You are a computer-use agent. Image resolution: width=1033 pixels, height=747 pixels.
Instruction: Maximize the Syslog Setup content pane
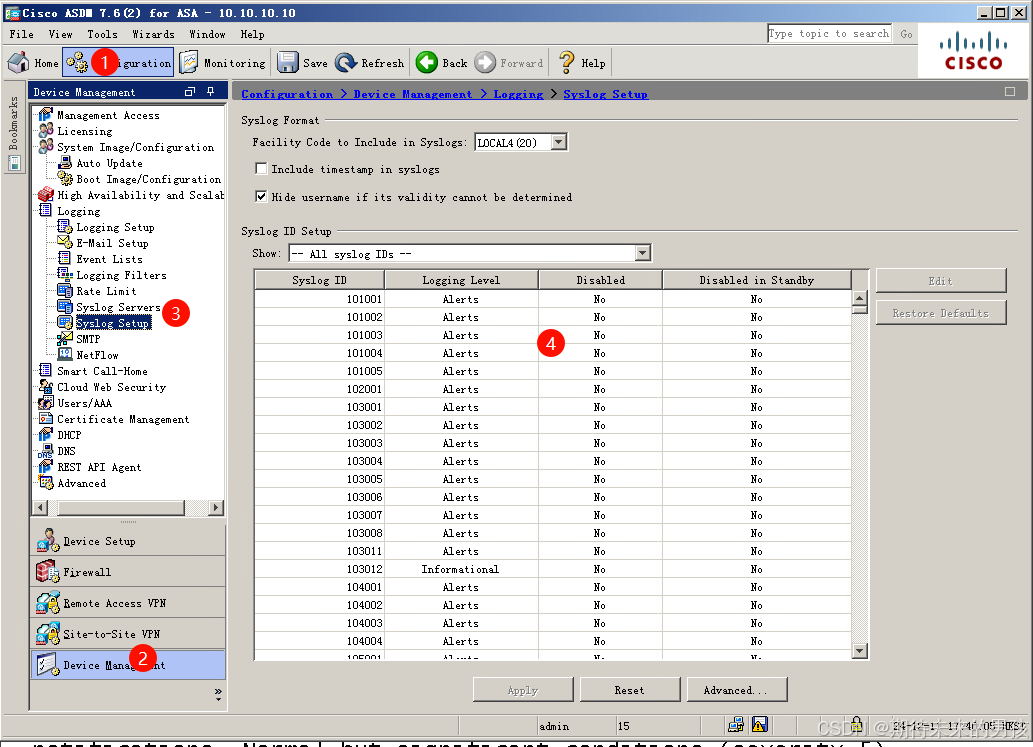[x=1010, y=92]
